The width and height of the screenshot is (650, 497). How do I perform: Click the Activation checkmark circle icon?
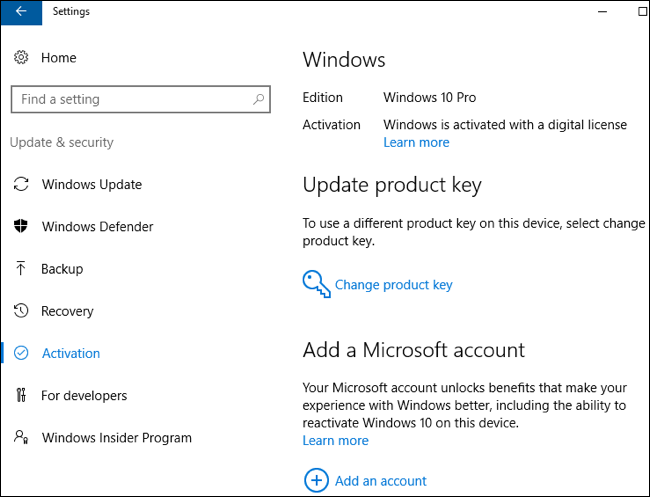pyautogui.click(x=21, y=353)
